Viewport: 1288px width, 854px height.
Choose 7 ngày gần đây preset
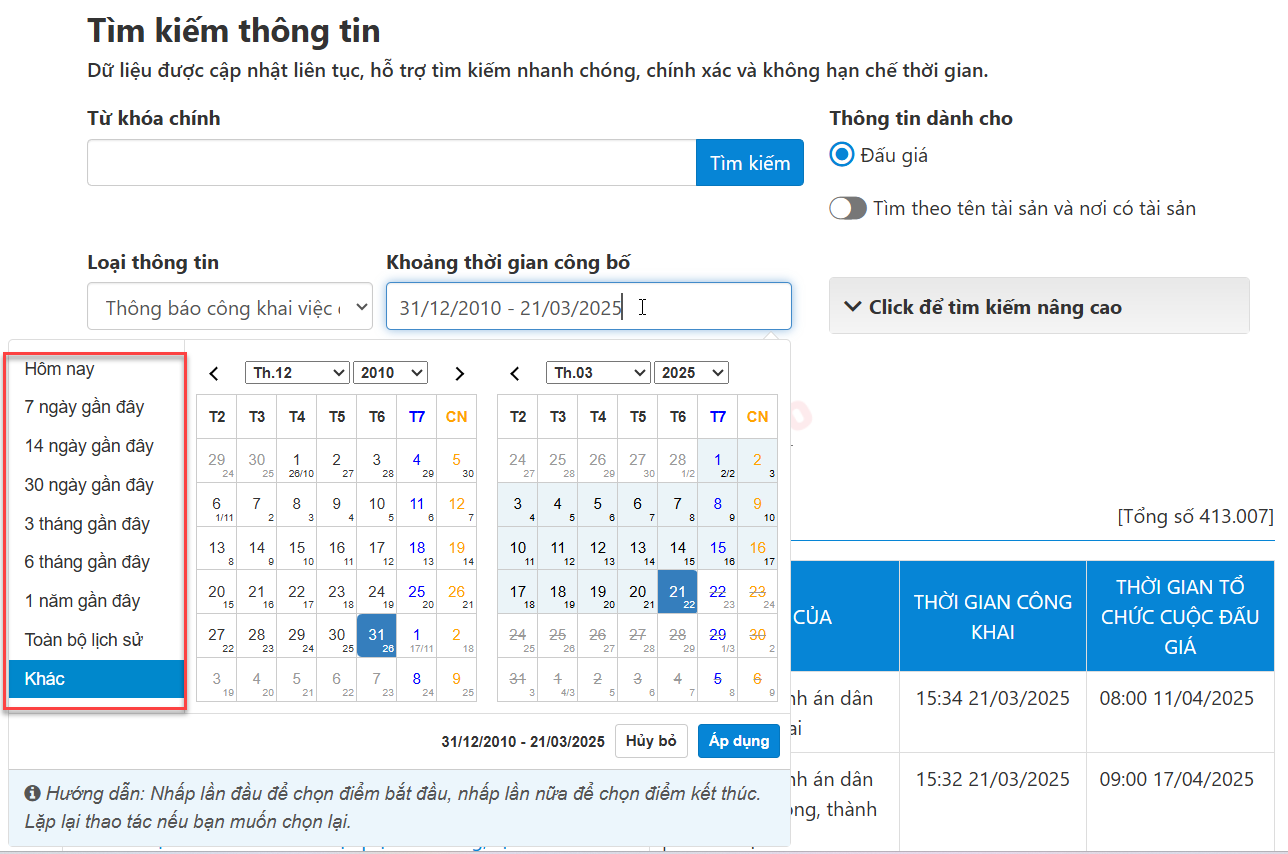(96, 407)
